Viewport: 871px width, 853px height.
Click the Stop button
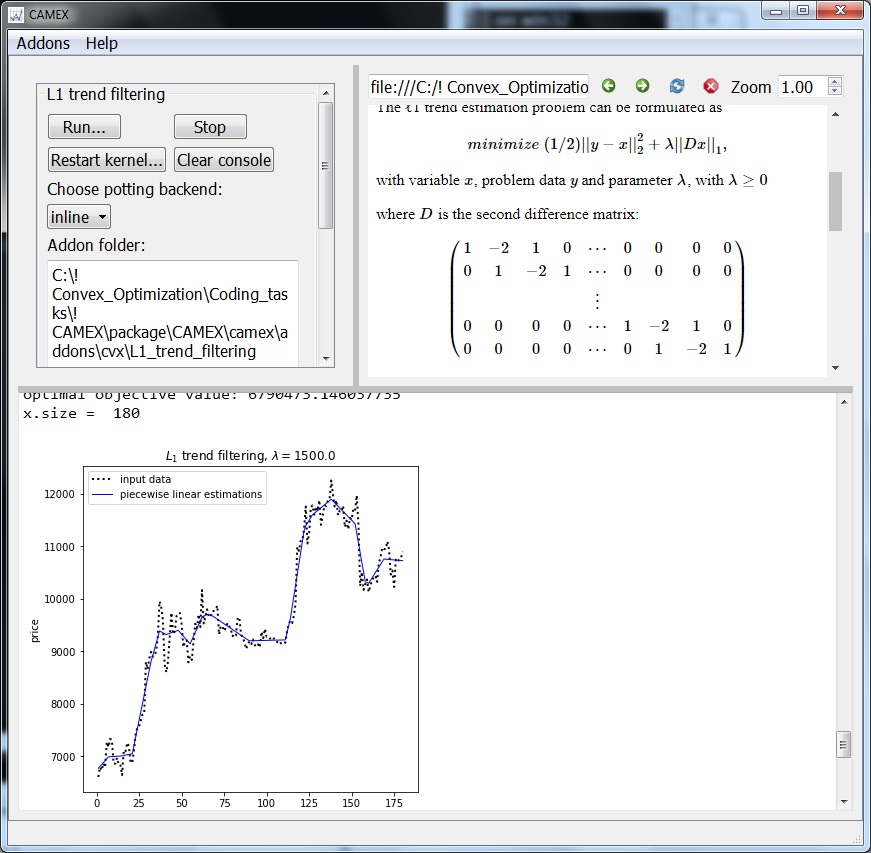tap(210, 127)
